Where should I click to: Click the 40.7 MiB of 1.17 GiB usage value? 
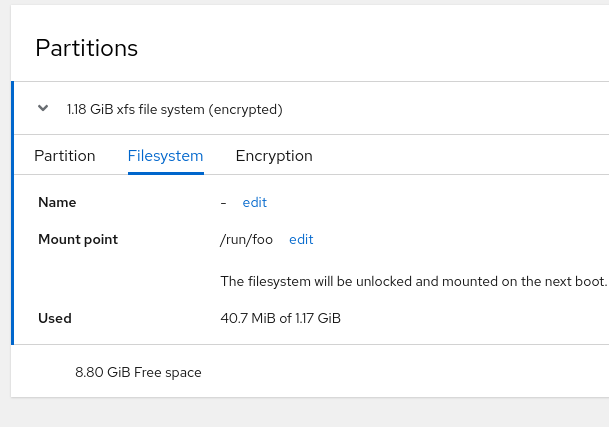[280, 318]
